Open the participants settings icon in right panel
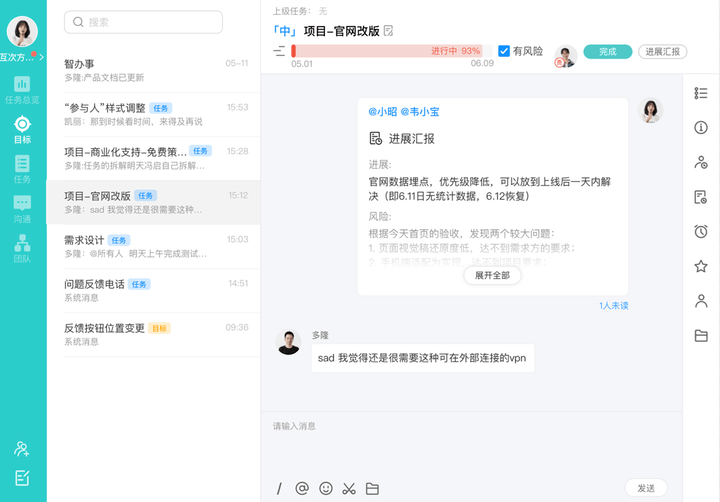Image resolution: width=720 pixels, height=502 pixels. coord(701,162)
